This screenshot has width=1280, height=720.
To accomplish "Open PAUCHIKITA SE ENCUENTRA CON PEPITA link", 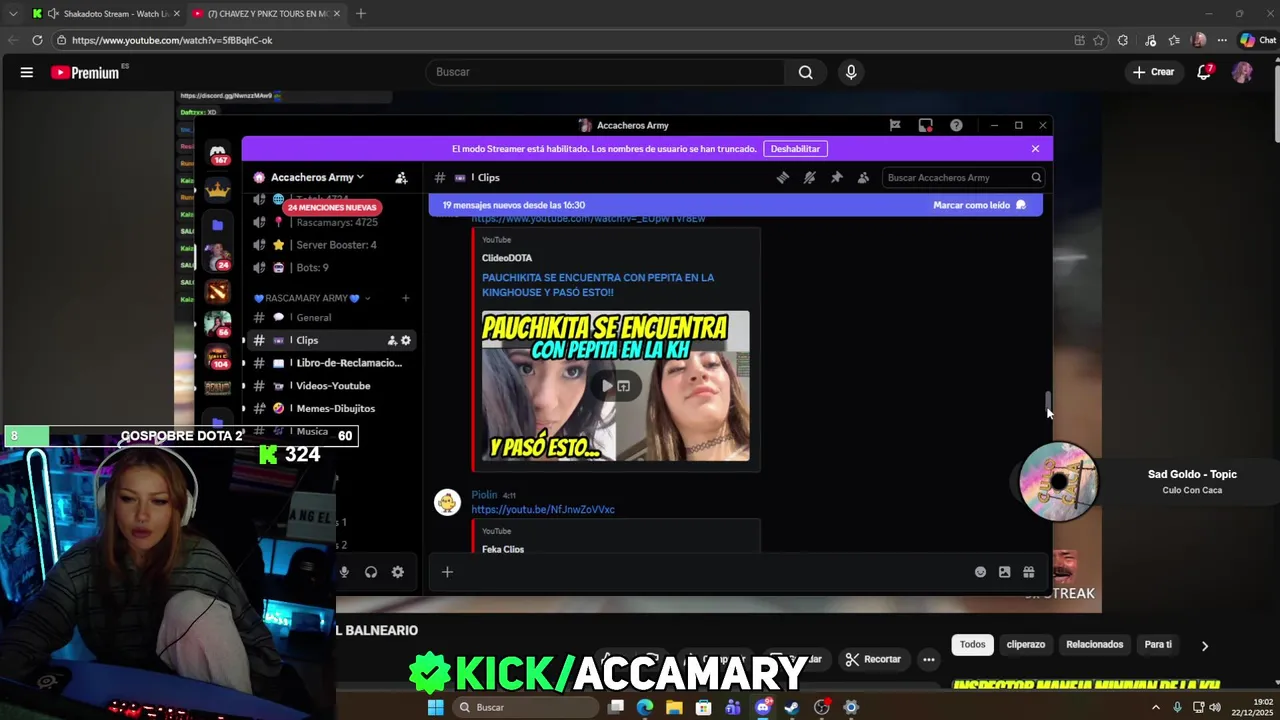I will point(598,285).
